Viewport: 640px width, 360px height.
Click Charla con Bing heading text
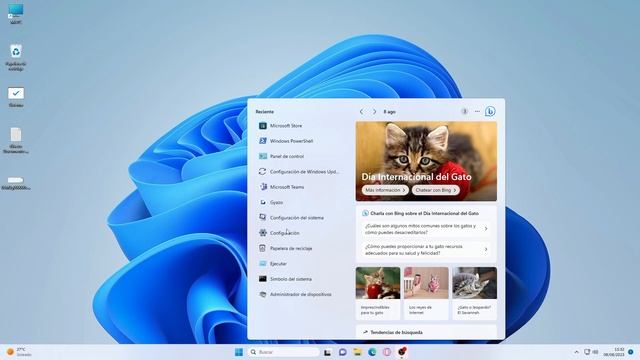click(424, 213)
